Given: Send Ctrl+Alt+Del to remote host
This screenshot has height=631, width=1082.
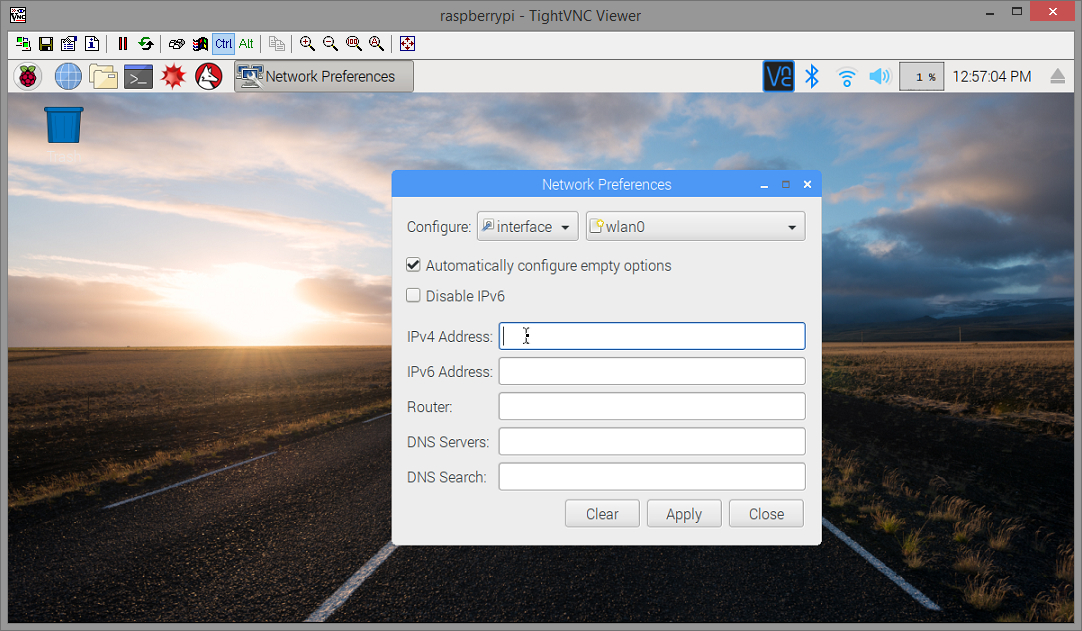Looking at the screenshot, I should click(x=177, y=43).
